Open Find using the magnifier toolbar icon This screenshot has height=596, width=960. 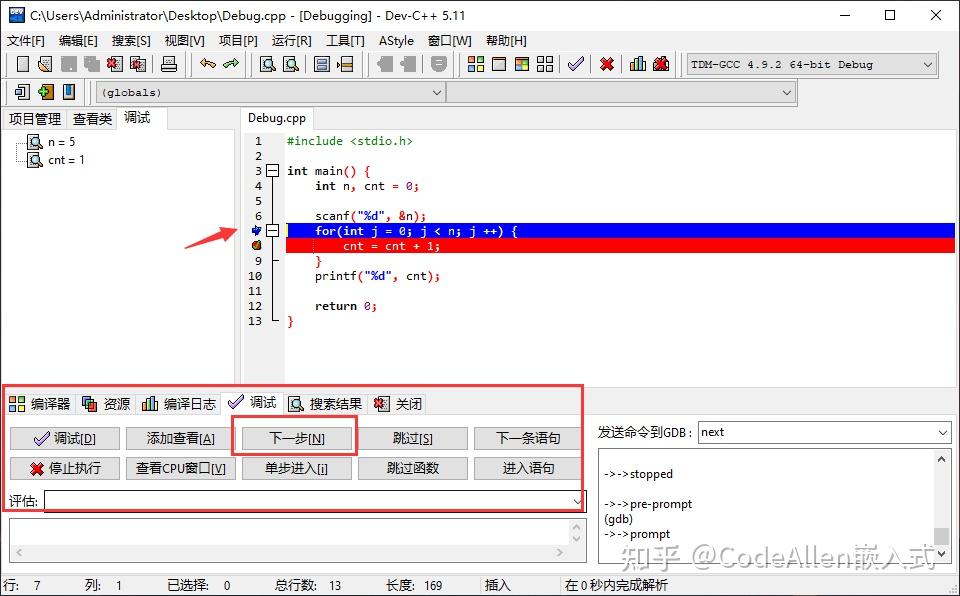tap(266, 63)
